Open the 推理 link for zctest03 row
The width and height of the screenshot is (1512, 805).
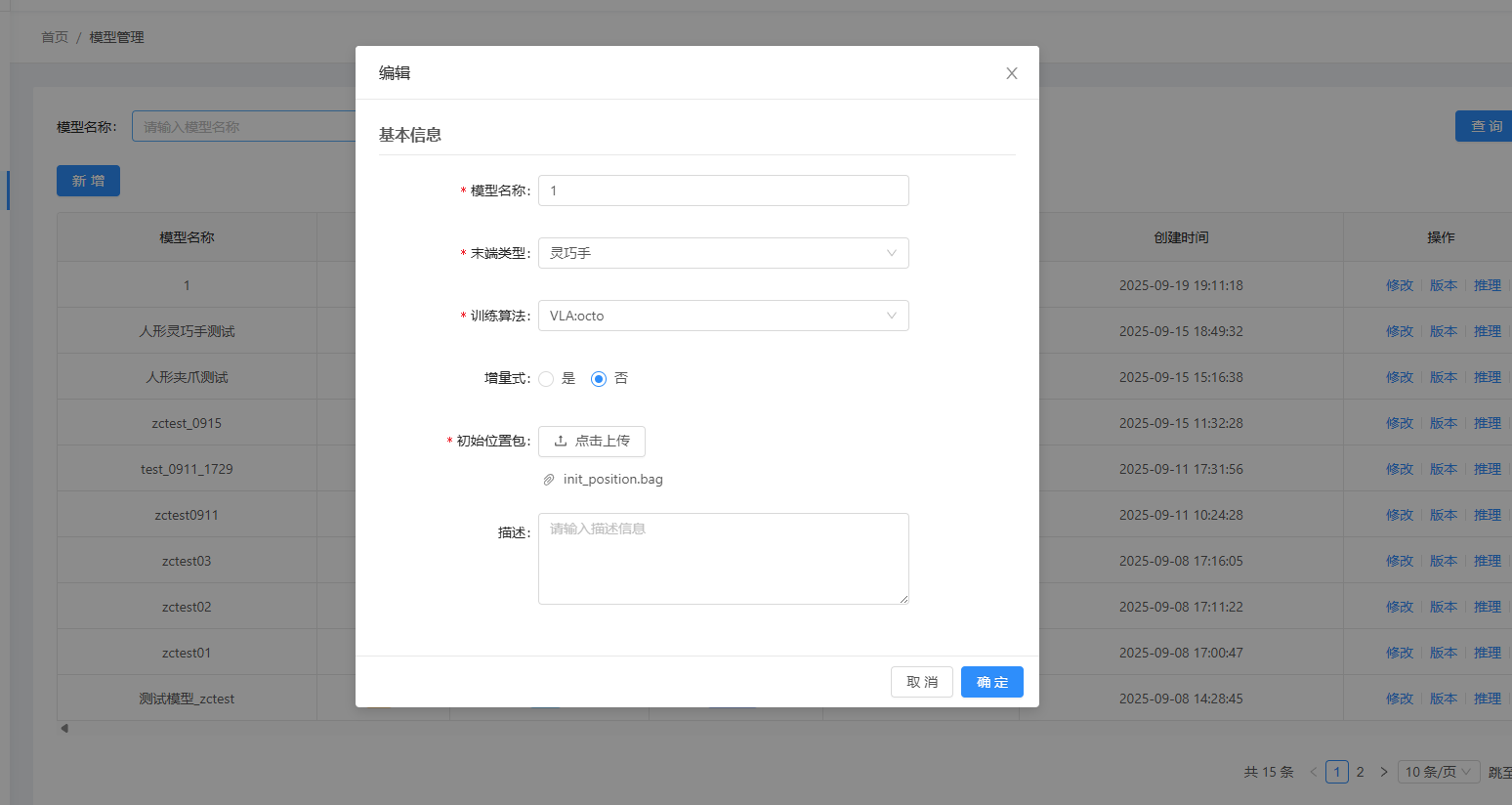click(1488, 560)
